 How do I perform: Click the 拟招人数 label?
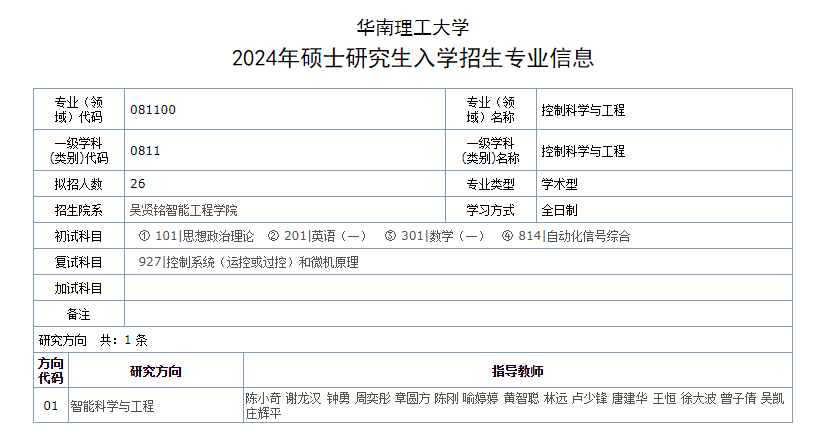(x=79, y=184)
